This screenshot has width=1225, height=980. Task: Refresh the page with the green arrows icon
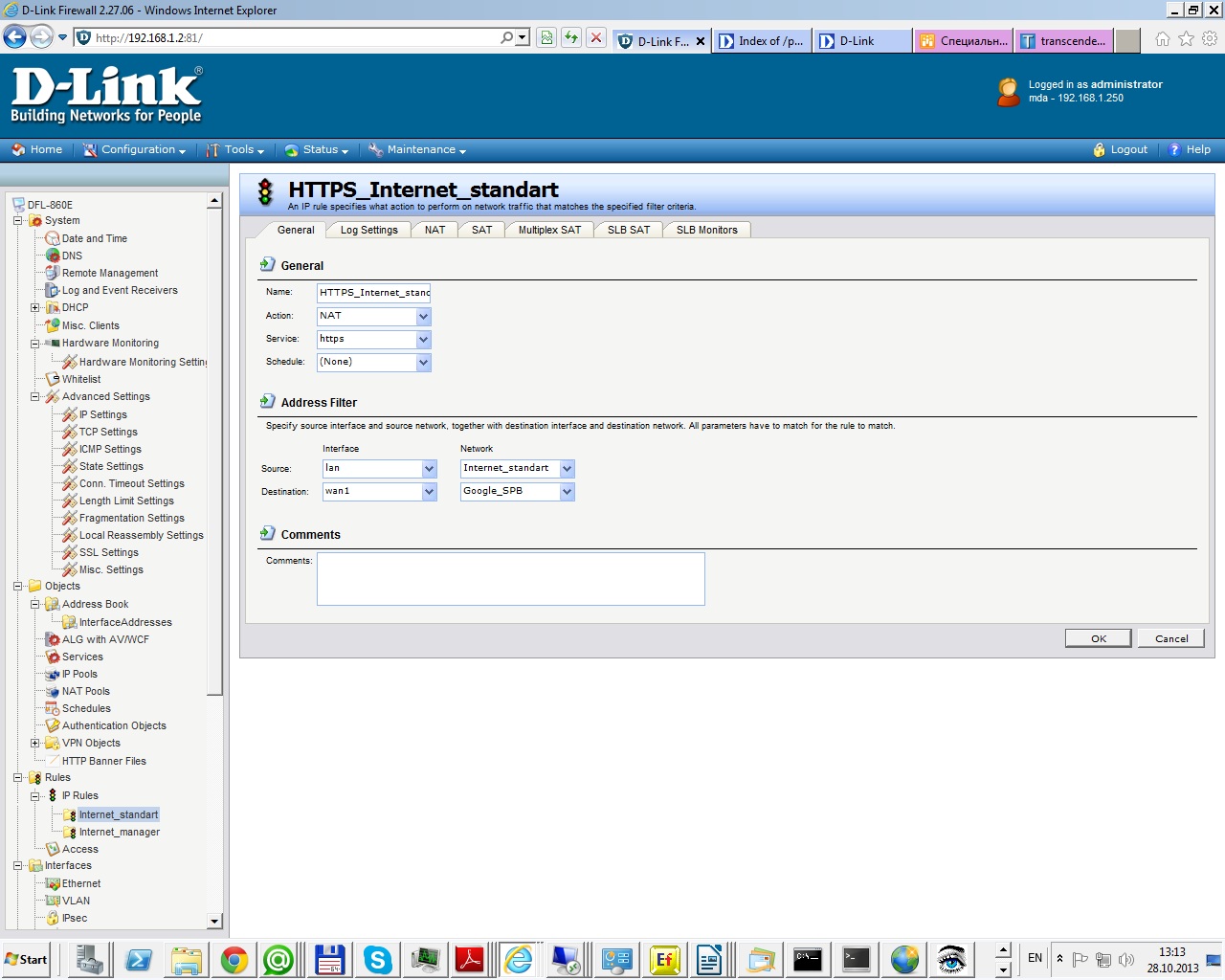(571, 37)
